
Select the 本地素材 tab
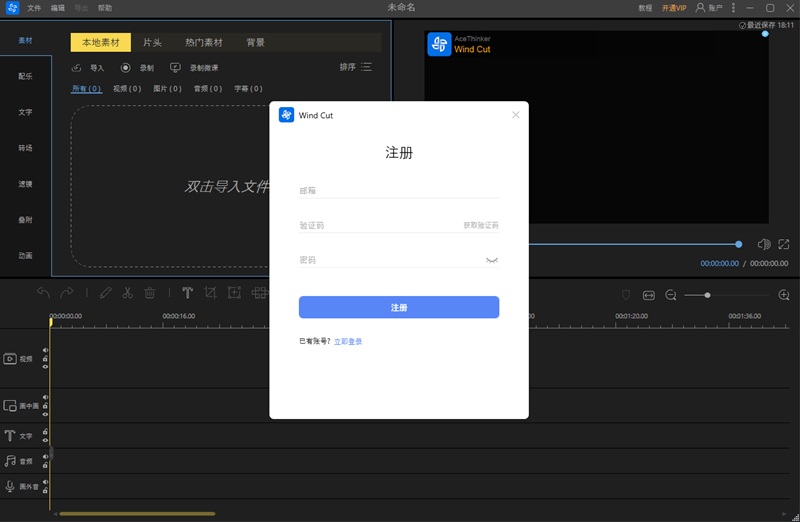coord(101,42)
